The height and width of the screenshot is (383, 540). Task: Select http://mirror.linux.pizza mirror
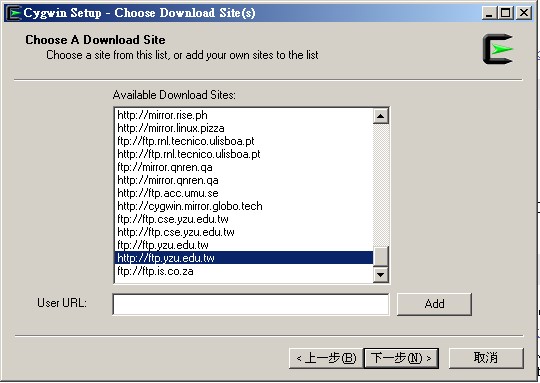(243, 128)
